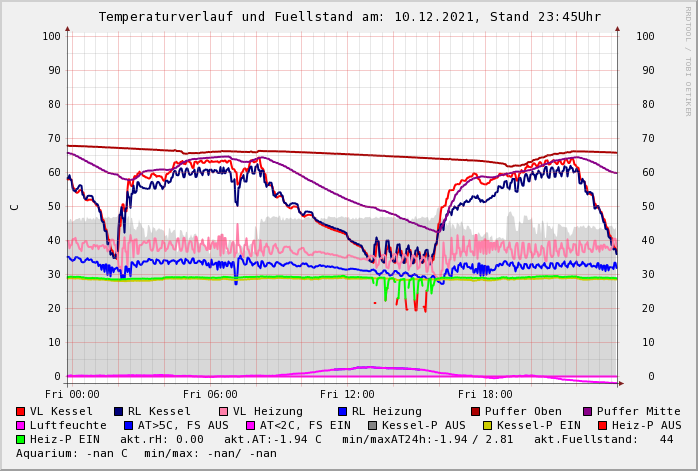Click the green Heiz-P EIN legend swatch
This screenshot has height=471, width=698.
click(20, 439)
